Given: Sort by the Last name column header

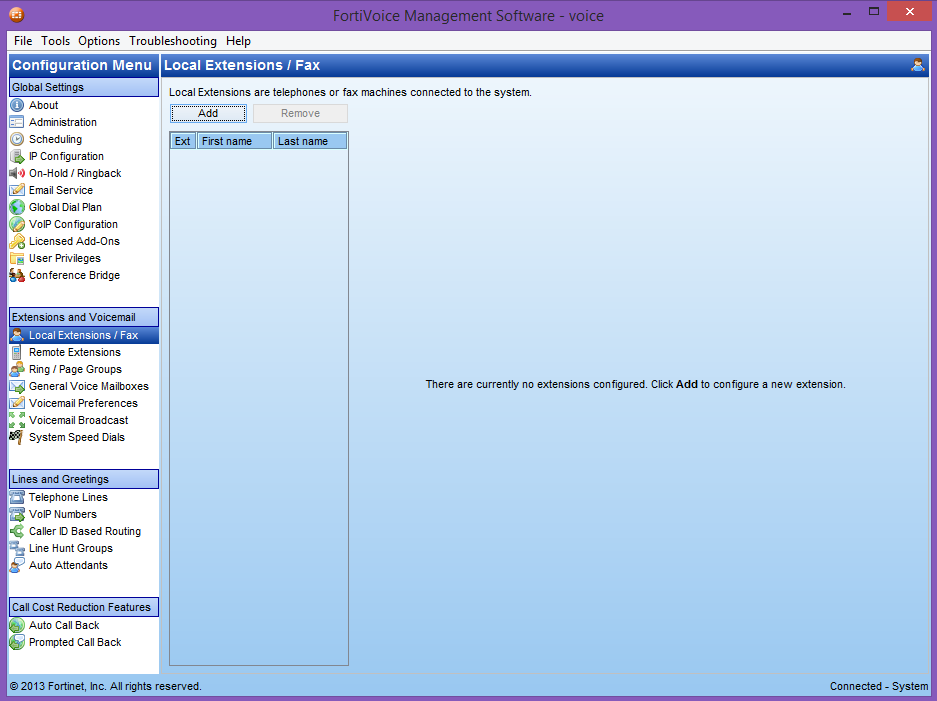Looking at the screenshot, I should pyautogui.click(x=310, y=141).
